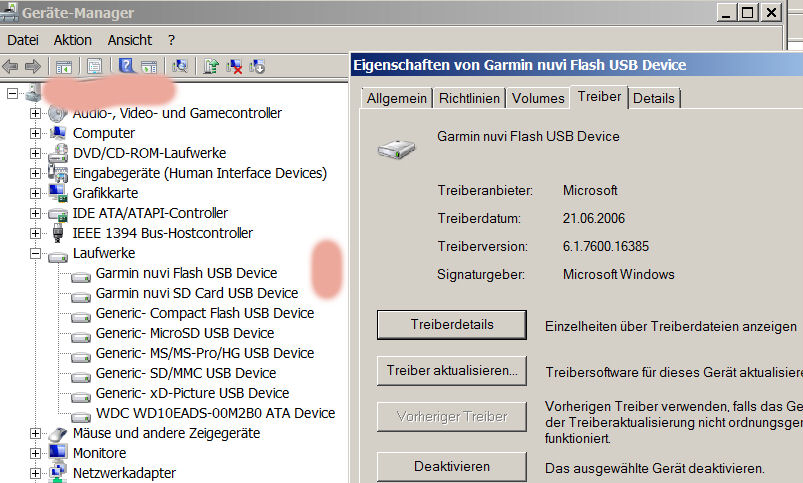Expand the Computer category
The width and height of the screenshot is (803, 483).
35,133
